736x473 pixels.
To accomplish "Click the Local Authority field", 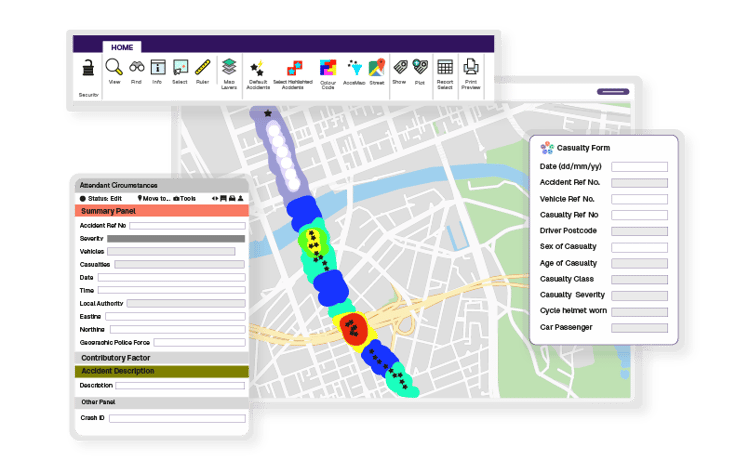I will (x=186, y=304).
